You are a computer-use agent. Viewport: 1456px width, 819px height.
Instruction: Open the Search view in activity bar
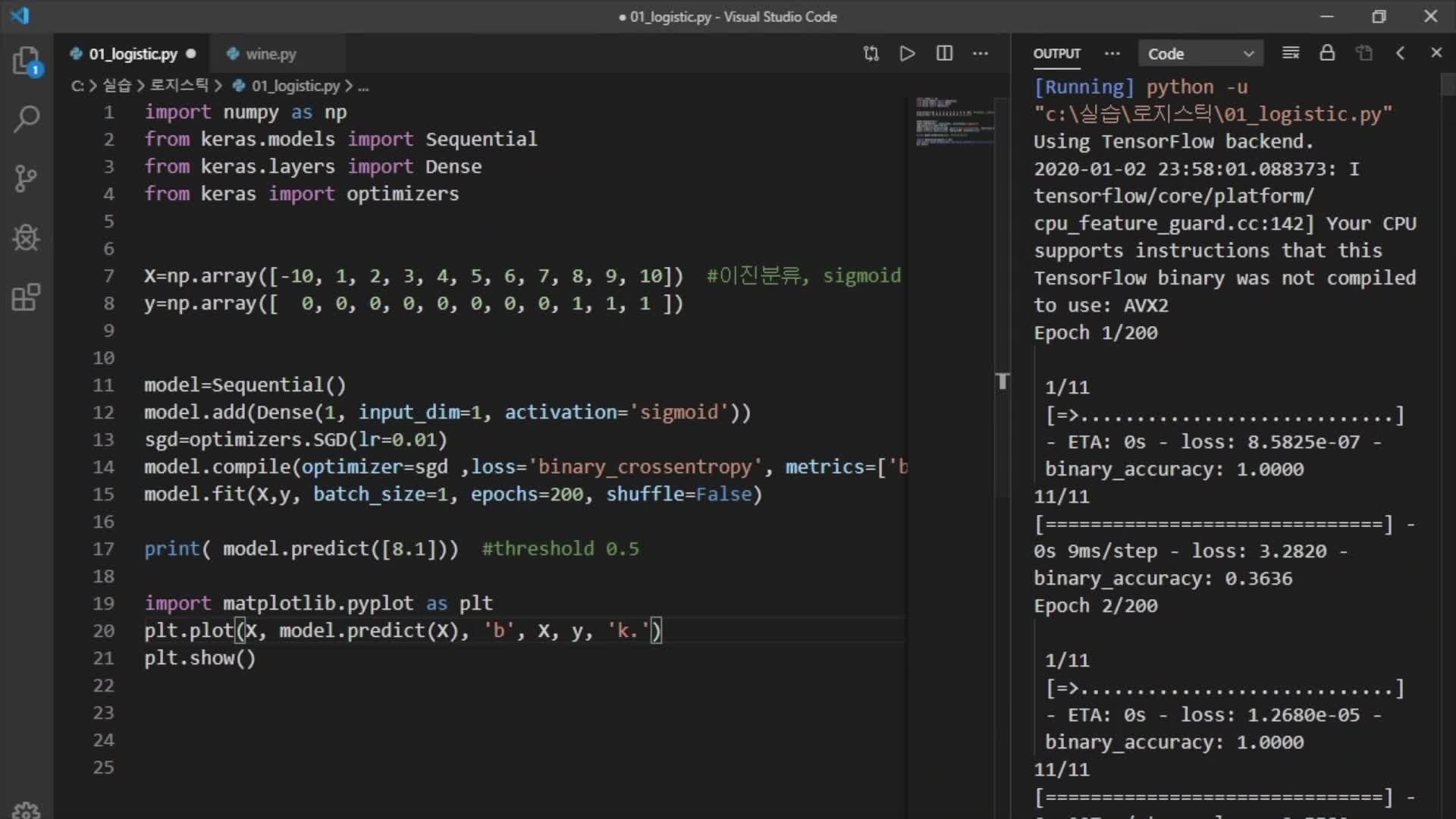pyautogui.click(x=27, y=119)
